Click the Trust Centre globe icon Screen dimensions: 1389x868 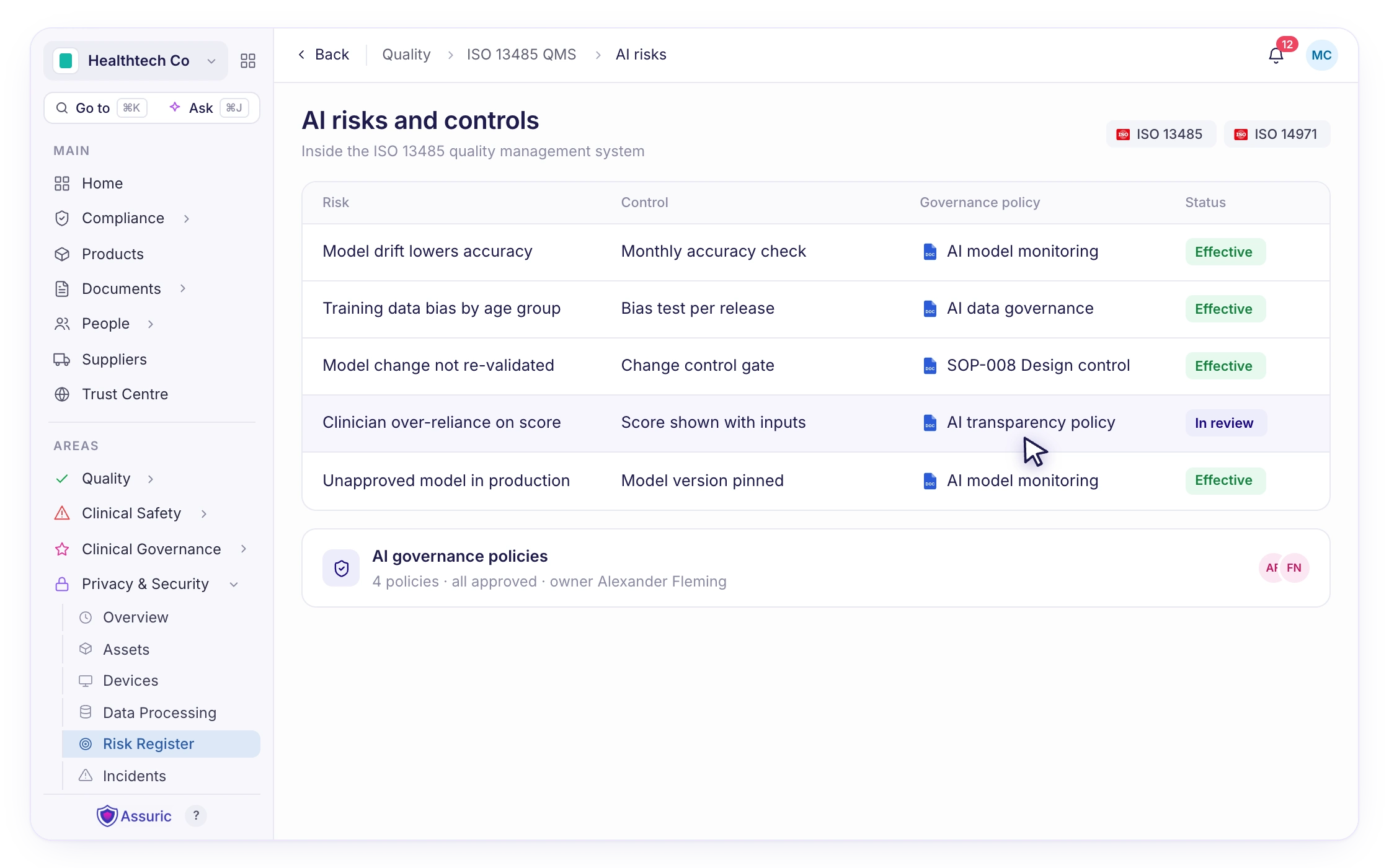click(x=62, y=394)
